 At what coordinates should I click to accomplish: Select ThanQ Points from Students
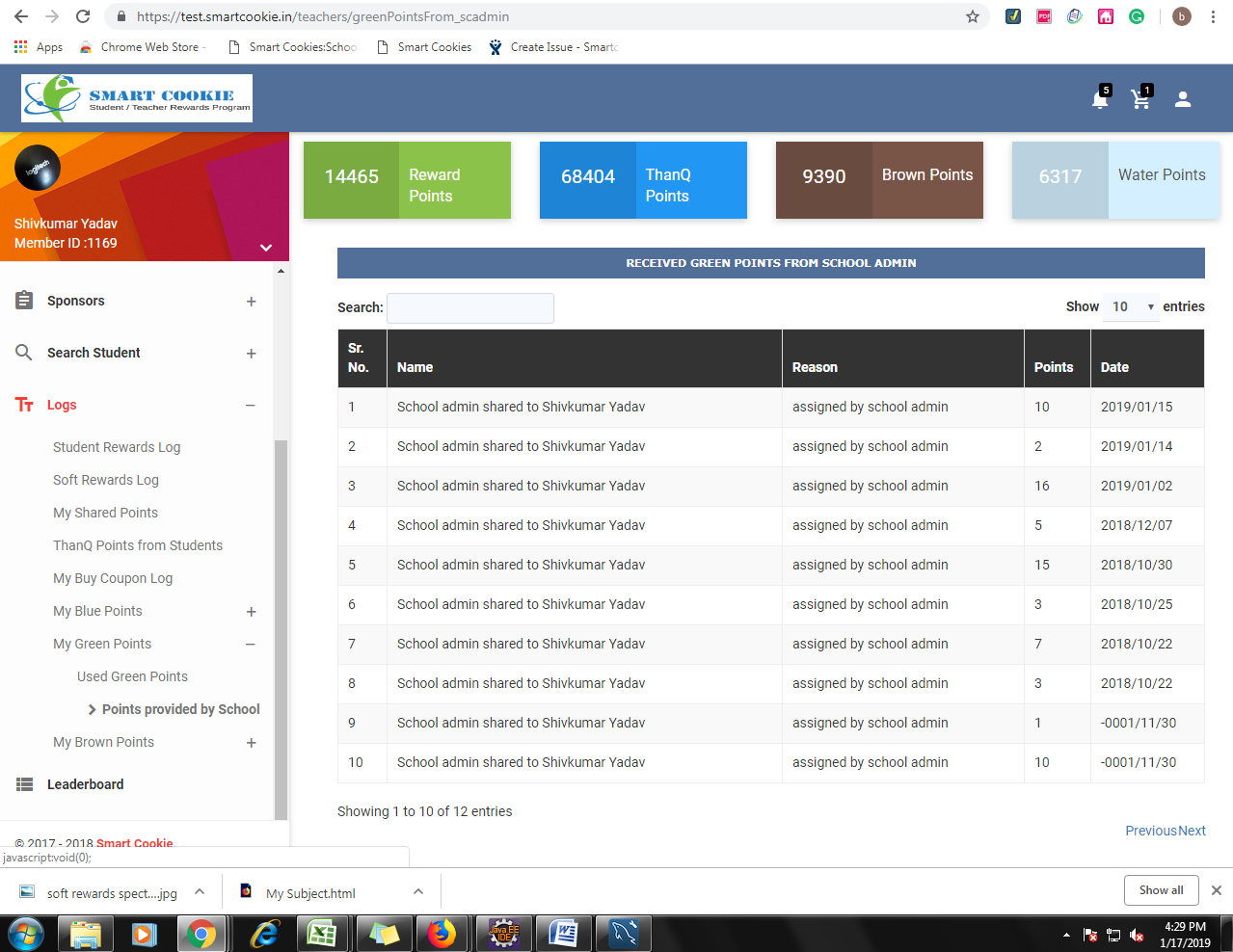point(138,545)
